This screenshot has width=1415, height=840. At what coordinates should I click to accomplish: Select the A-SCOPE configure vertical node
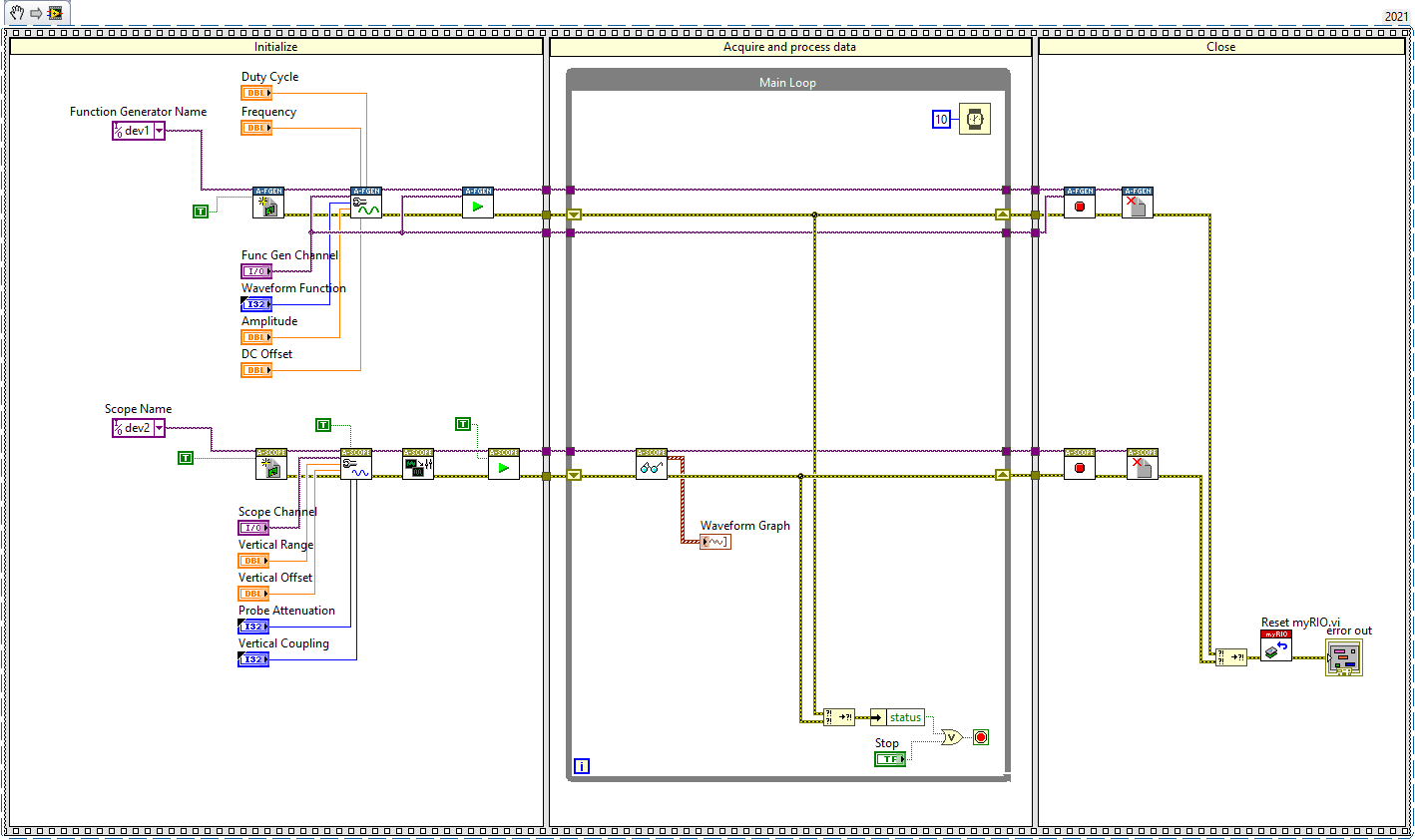[x=356, y=464]
